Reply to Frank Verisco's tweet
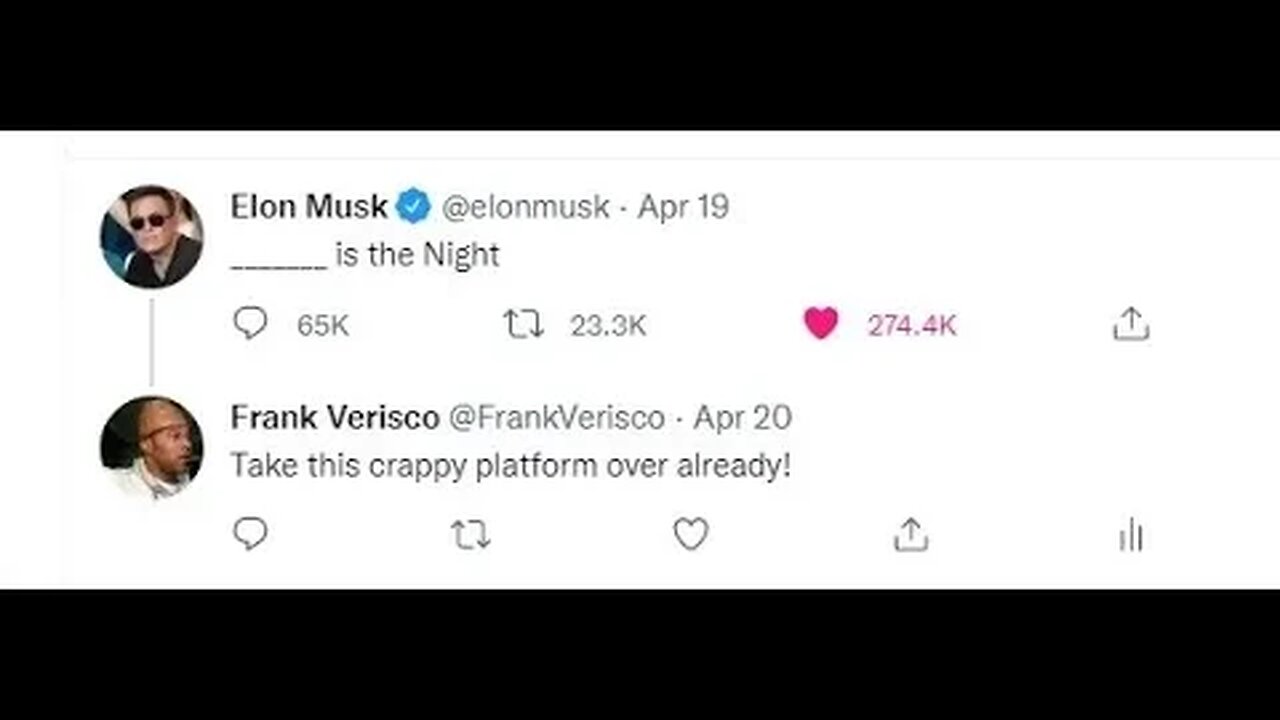The width and height of the screenshot is (1280, 720). (250, 535)
